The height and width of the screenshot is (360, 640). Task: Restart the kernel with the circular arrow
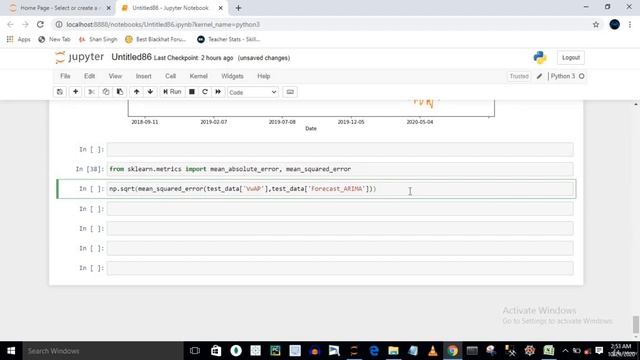(205, 92)
